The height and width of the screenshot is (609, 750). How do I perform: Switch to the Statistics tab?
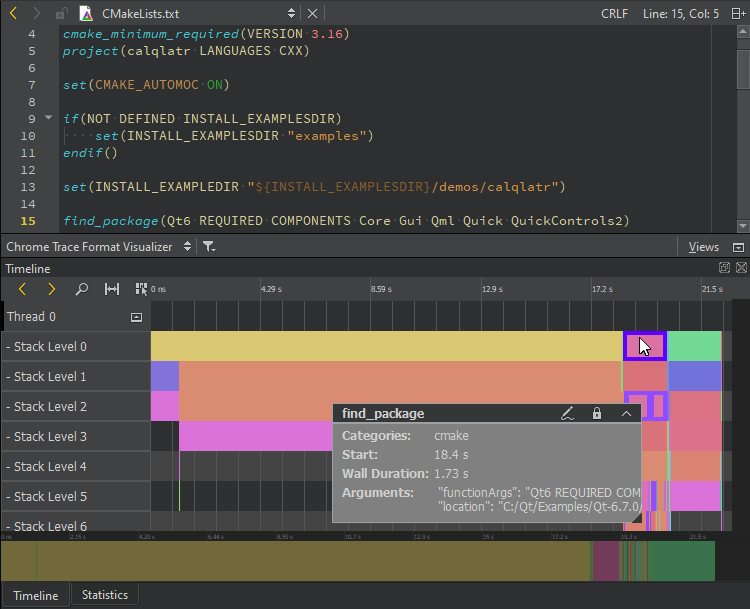click(105, 595)
